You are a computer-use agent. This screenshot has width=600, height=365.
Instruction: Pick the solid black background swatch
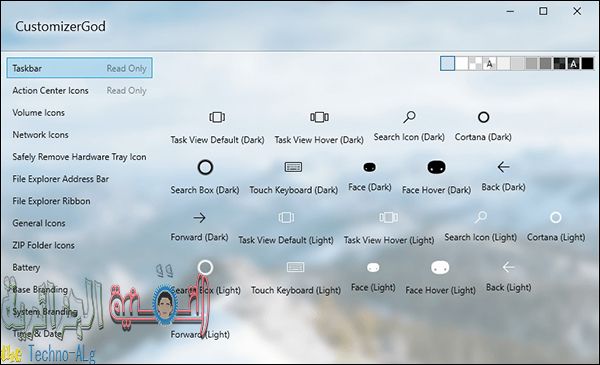click(x=587, y=64)
